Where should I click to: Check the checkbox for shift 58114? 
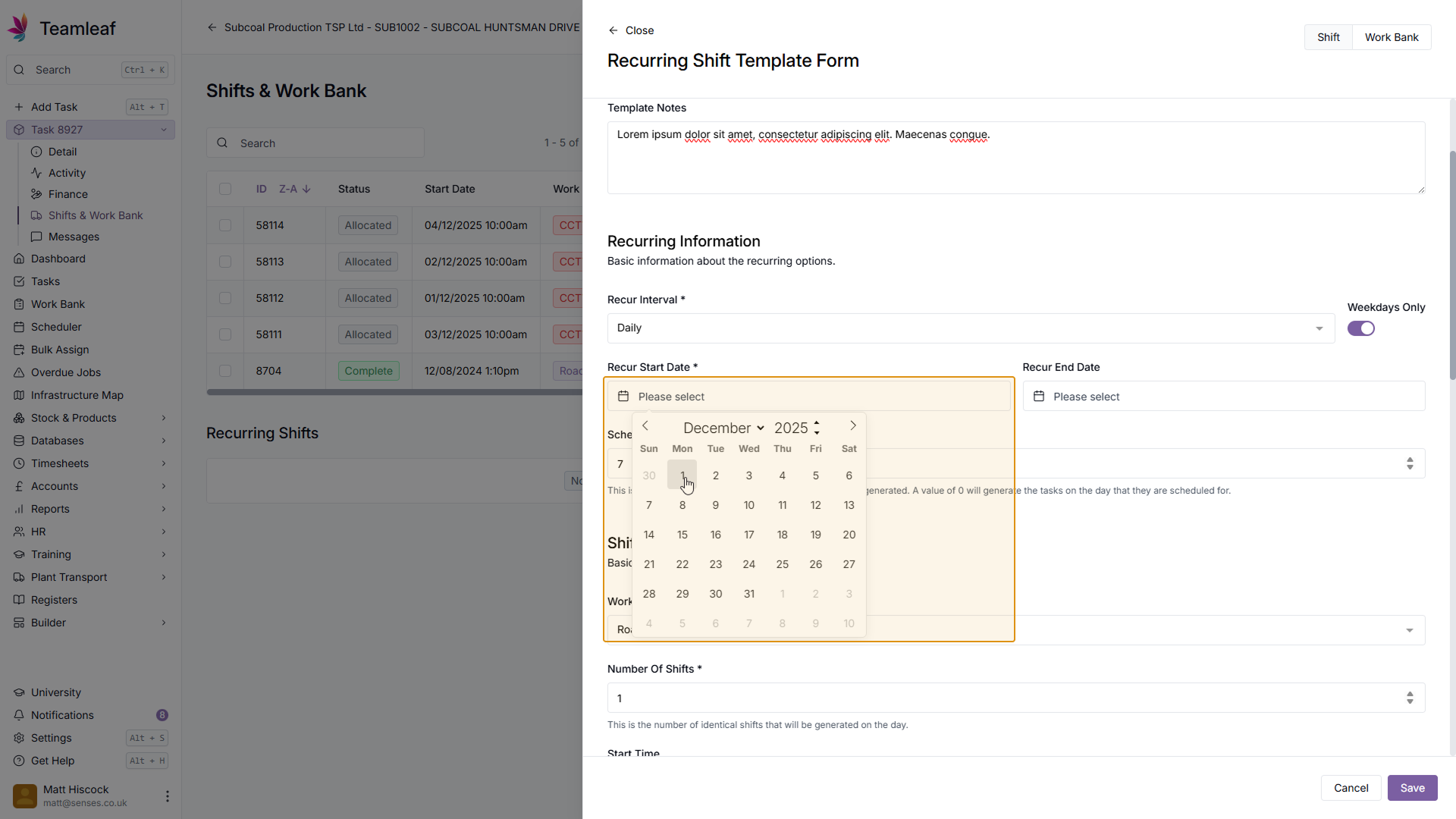coord(225,225)
